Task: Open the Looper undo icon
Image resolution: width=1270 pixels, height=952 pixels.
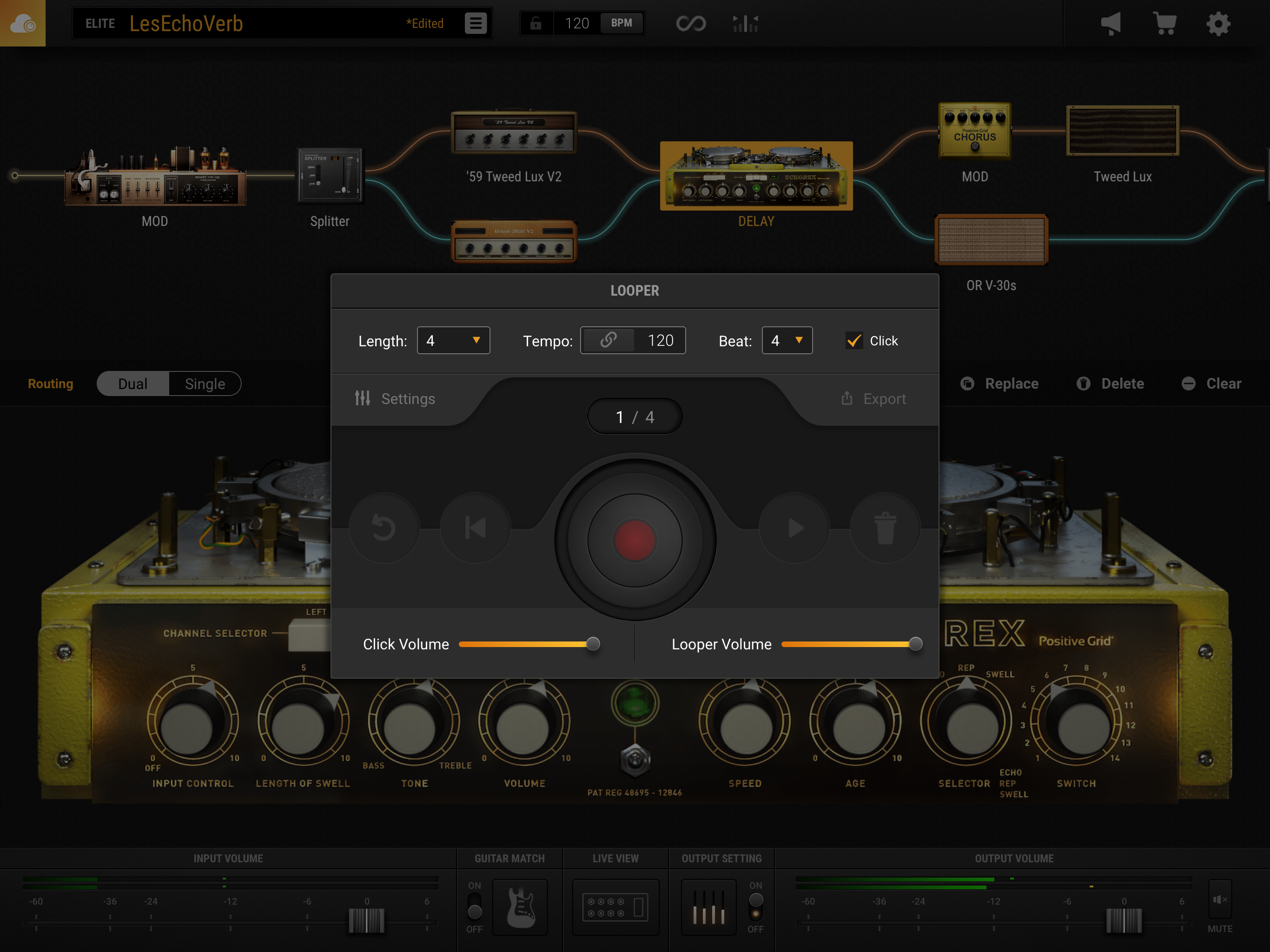Action: tap(384, 528)
